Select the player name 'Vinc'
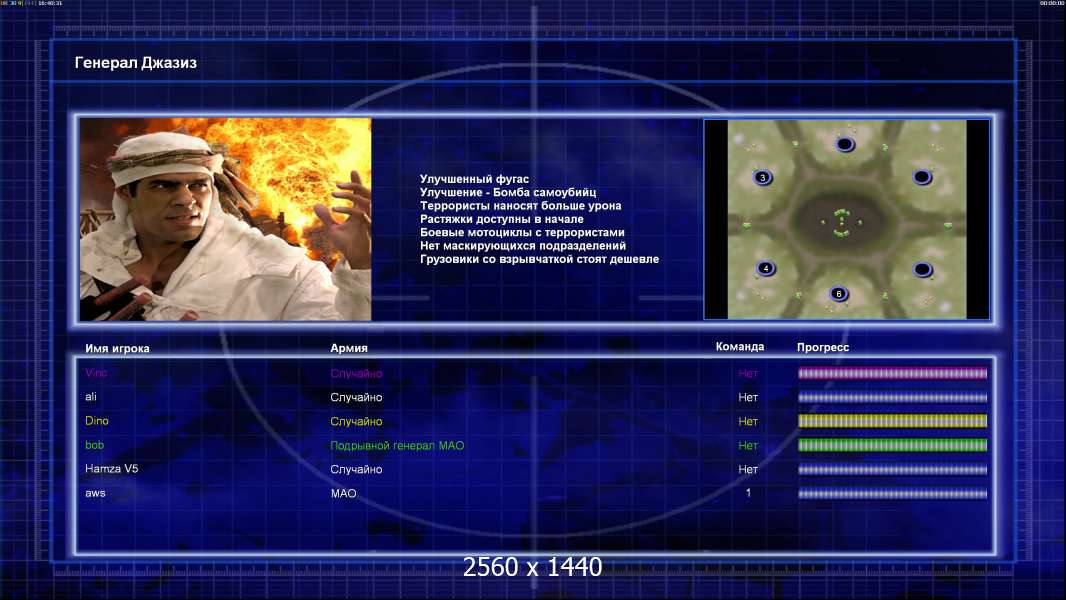The width and height of the screenshot is (1066, 600). point(96,372)
